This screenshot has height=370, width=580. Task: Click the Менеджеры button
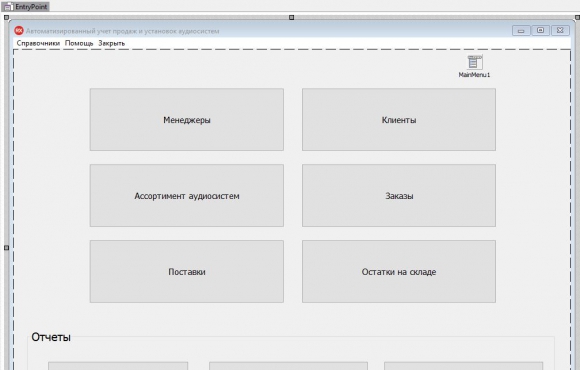pos(187,120)
